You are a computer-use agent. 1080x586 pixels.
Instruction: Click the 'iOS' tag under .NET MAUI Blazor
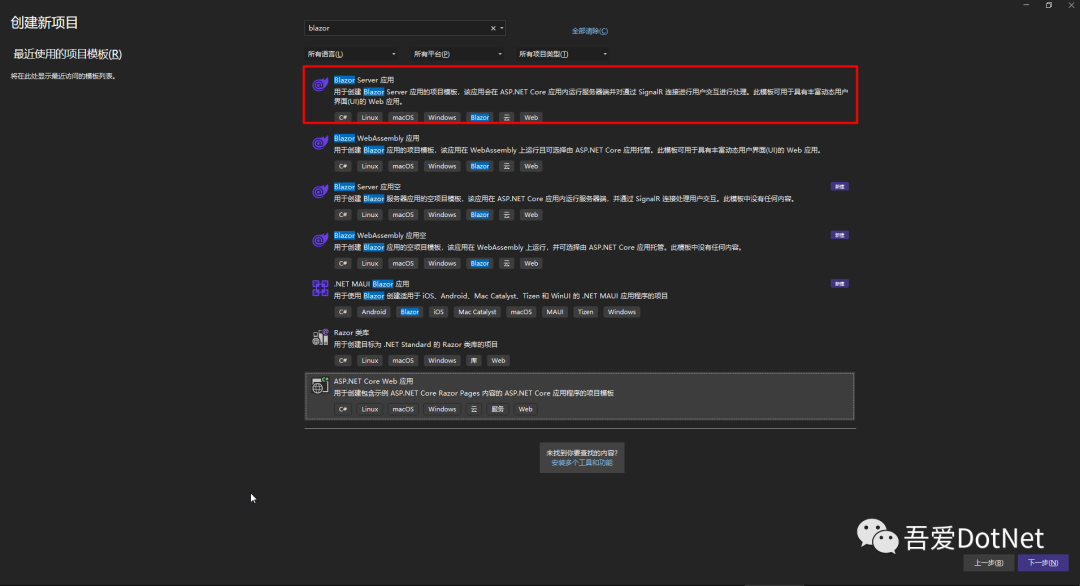tap(438, 312)
